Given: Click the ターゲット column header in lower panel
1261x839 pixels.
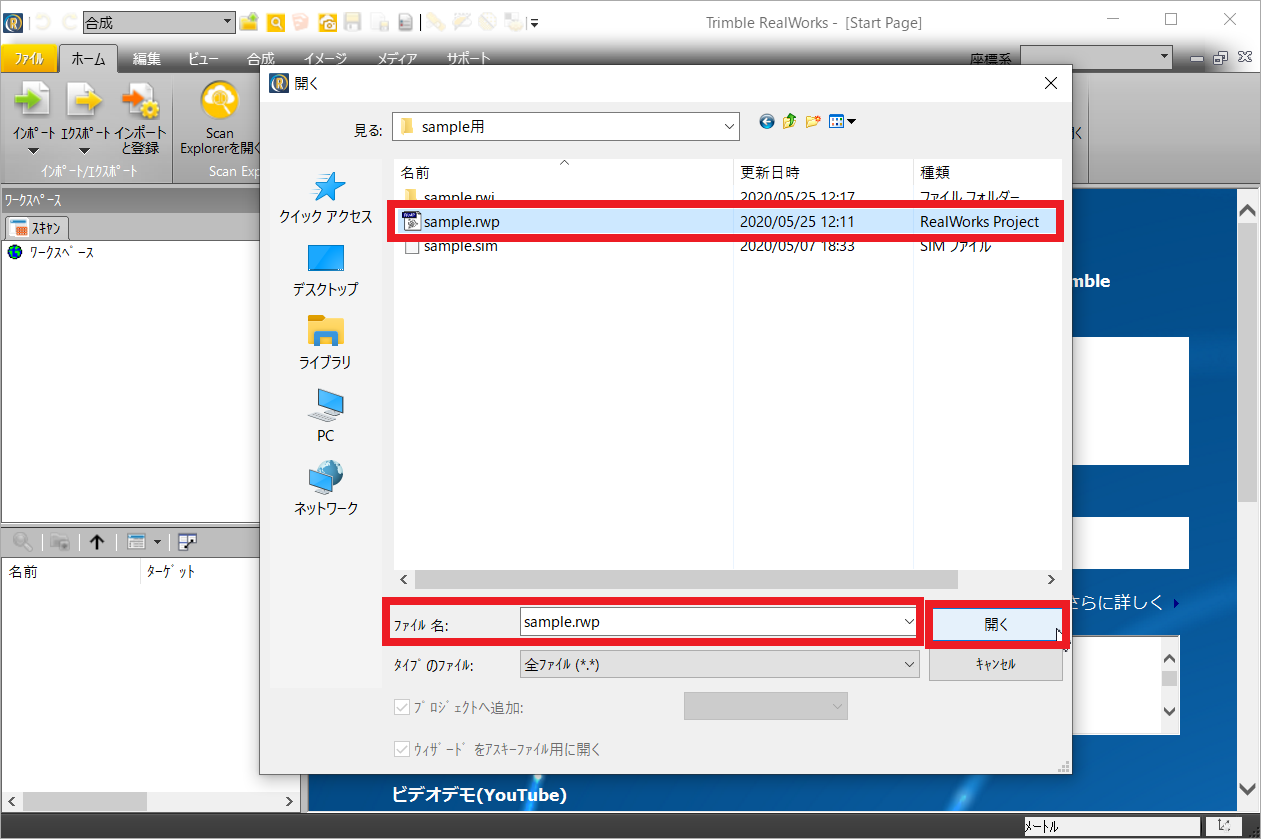Looking at the screenshot, I should coord(170,572).
